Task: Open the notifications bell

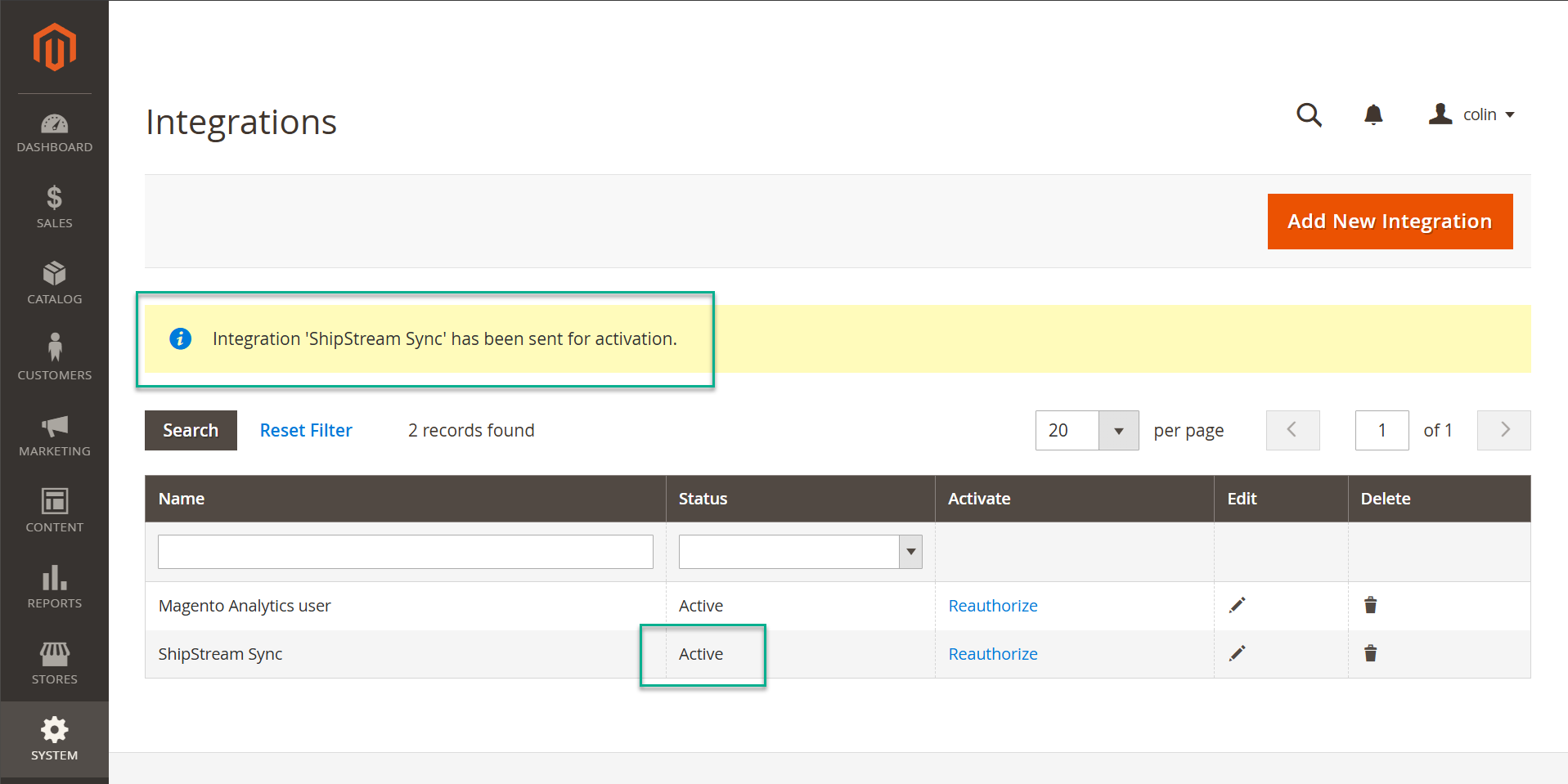Action: pyautogui.click(x=1373, y=115)
